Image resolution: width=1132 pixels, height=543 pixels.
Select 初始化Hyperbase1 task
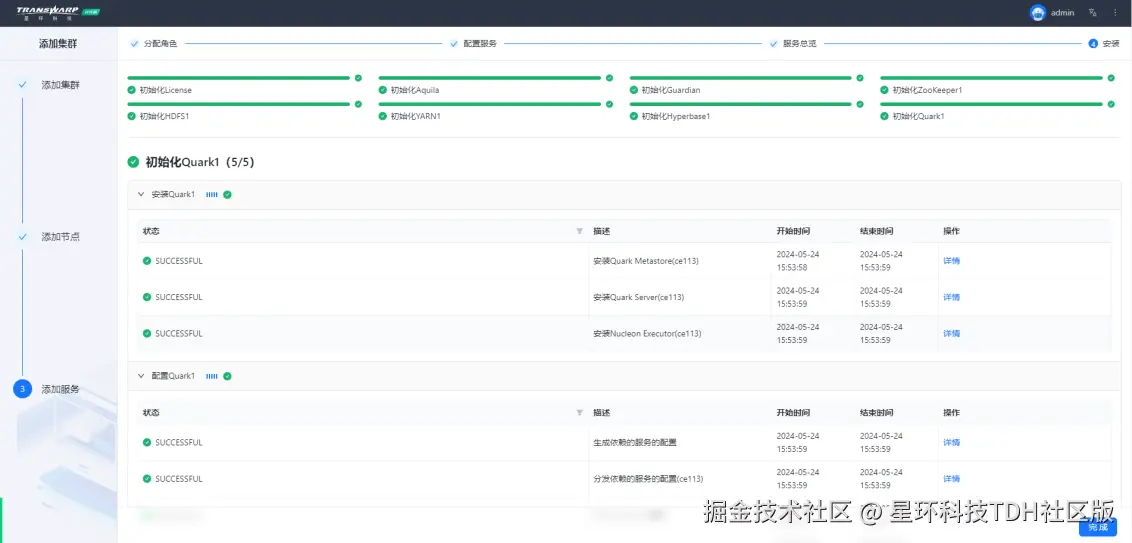[x=676, y=116]
